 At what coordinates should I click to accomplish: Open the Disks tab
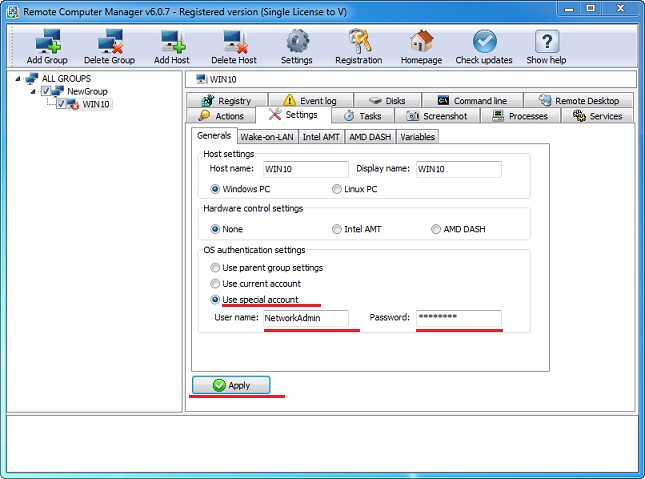(387, 100)
